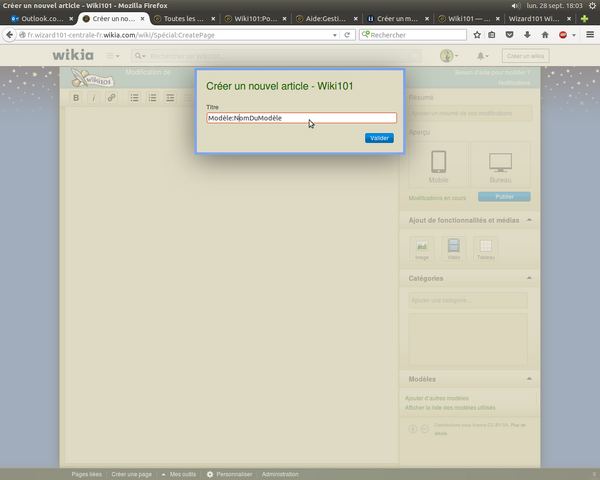Insert a numbered list

pyautogui.click(x=152, y=98)
